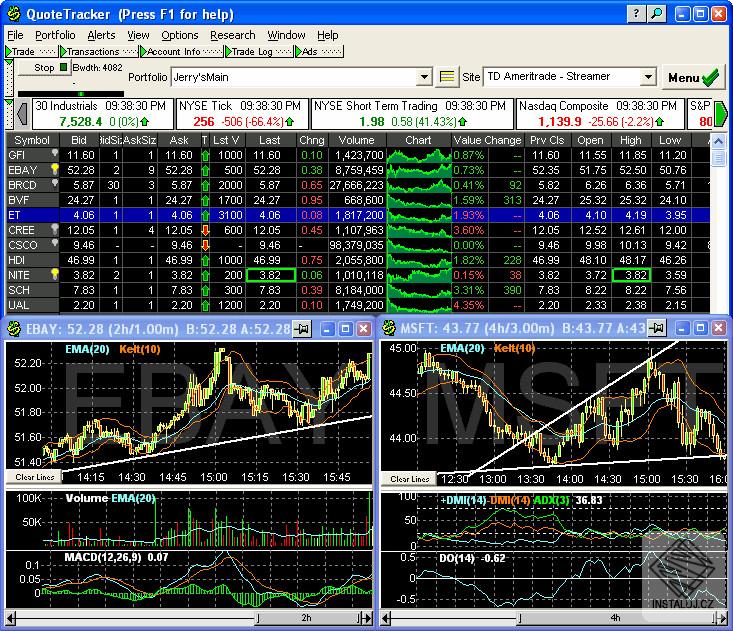This screenshot has height=631, width=733.
Task: Click EBAY chart 2h timeframe slider
Action: tap(306, 618)
